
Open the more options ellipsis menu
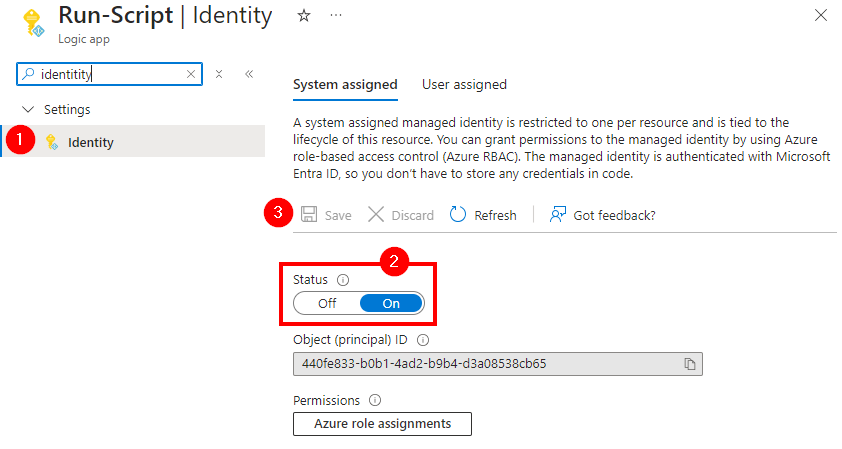(x=335, y=16)
